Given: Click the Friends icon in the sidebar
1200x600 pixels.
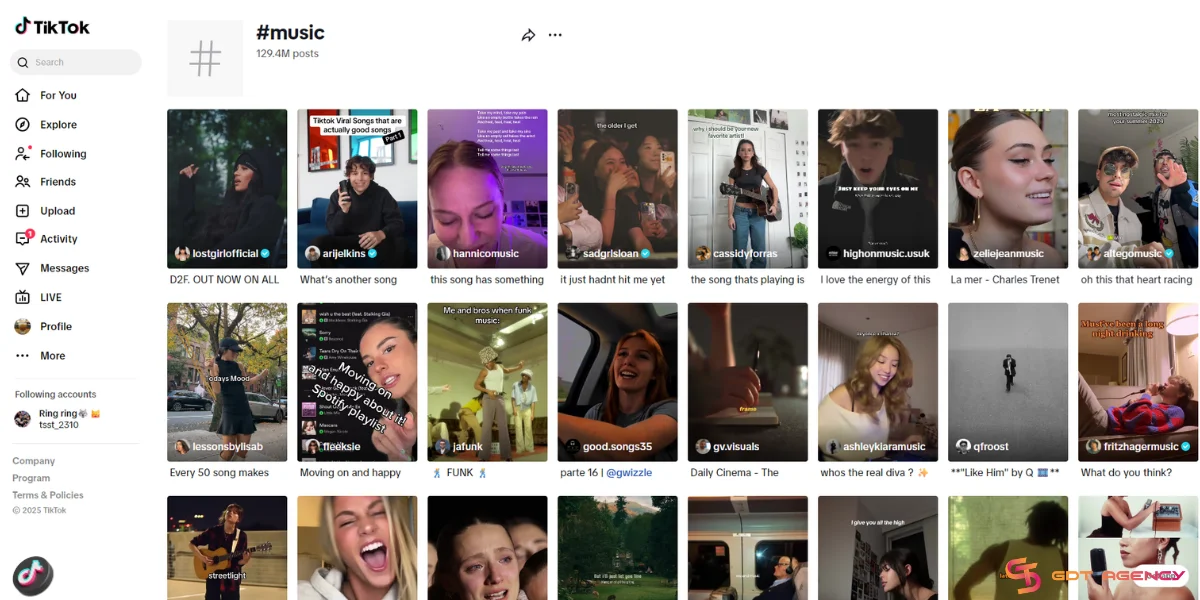Looking at the screenshot, I should (22, 182).
